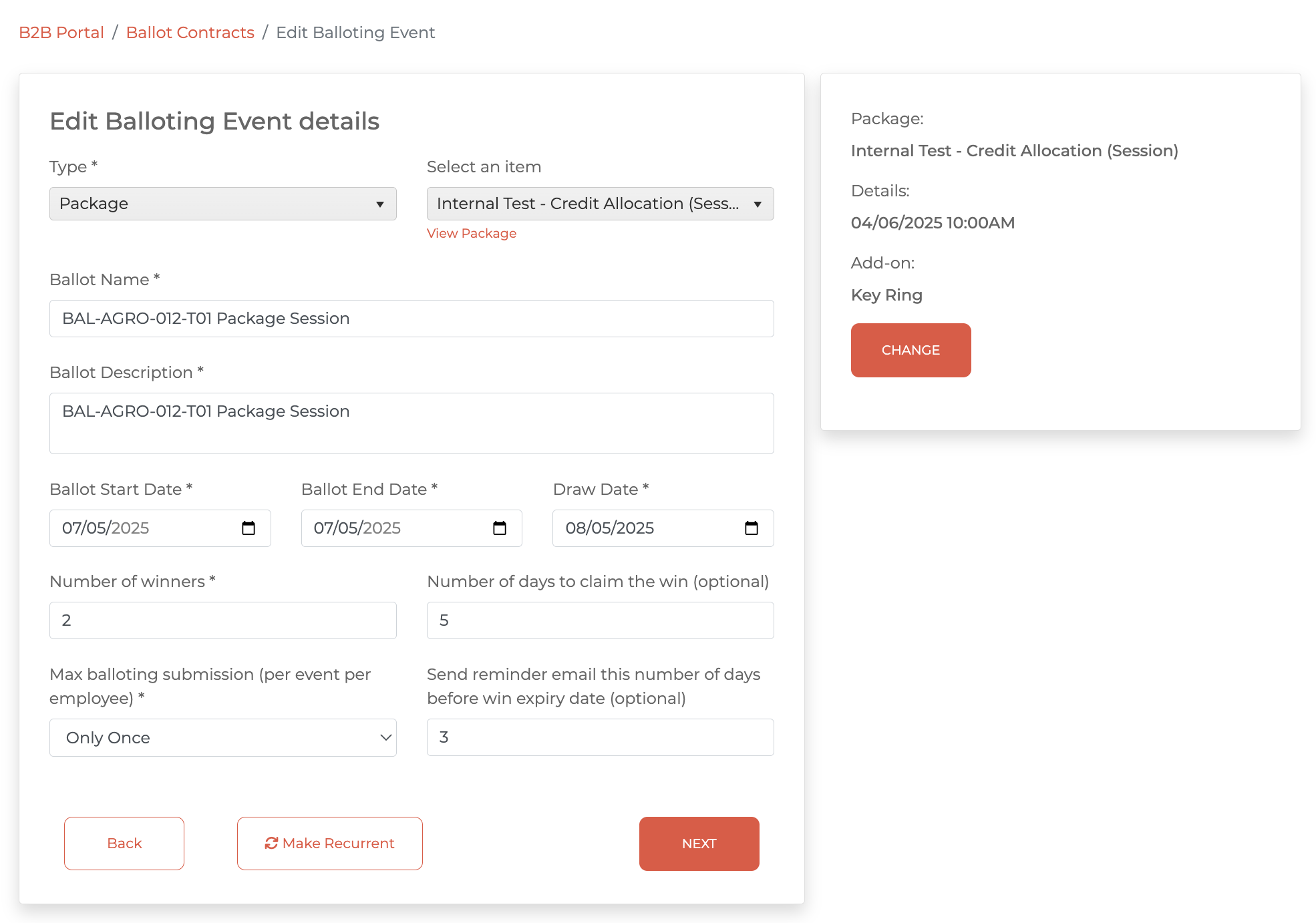Click the Back button
This screenshot has height=923, width=1316.
(124, 844)
